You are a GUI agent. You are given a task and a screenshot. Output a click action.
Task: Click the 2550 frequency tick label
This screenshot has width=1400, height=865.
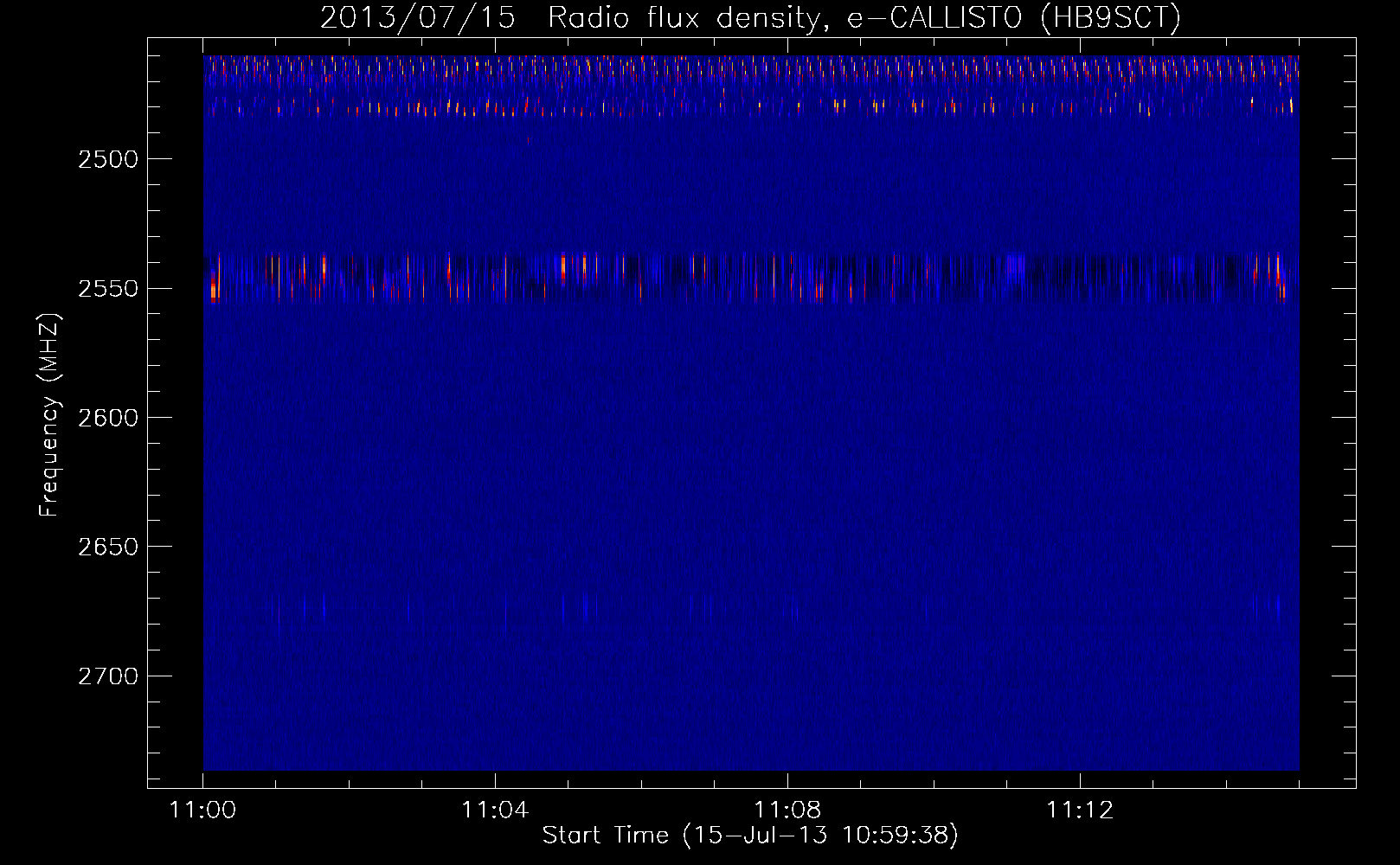click(x=108, y=288)
